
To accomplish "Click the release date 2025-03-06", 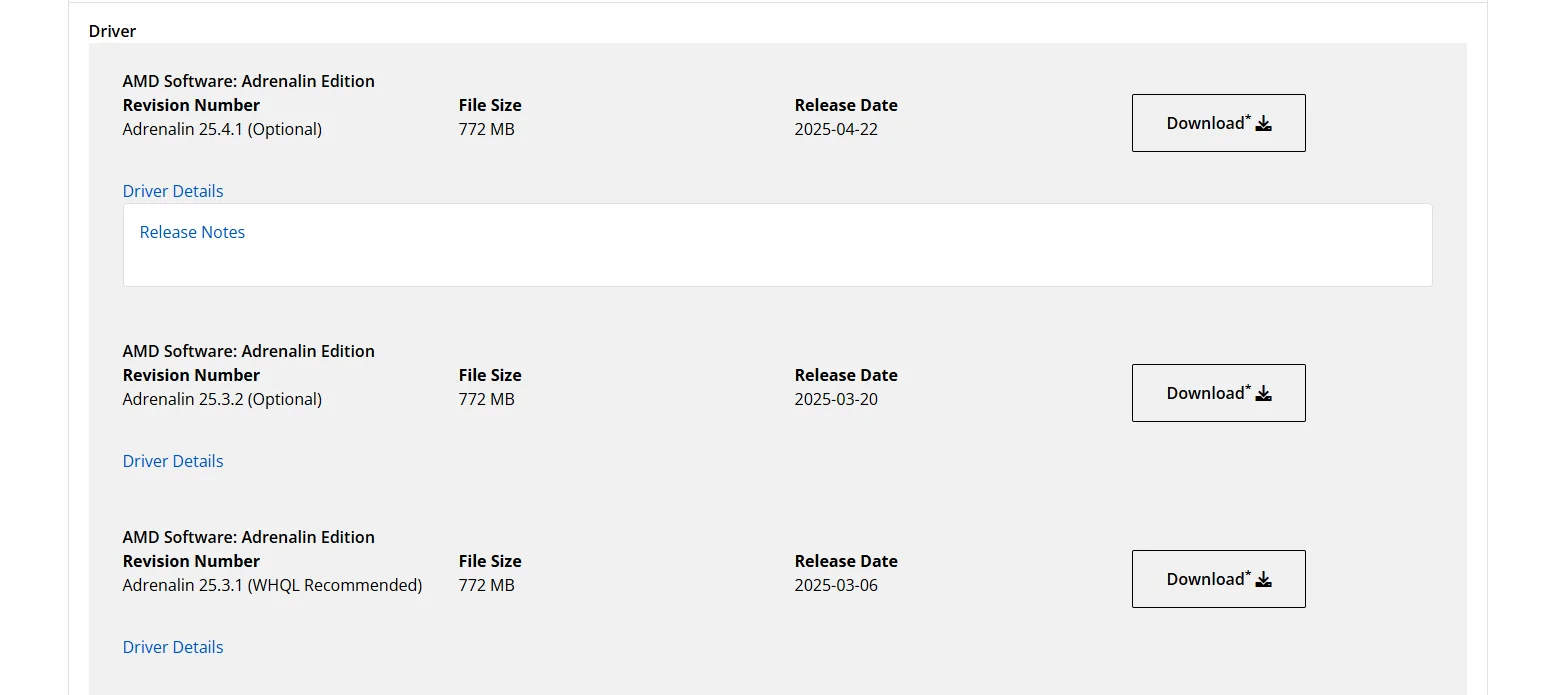I will click(836, 585).
